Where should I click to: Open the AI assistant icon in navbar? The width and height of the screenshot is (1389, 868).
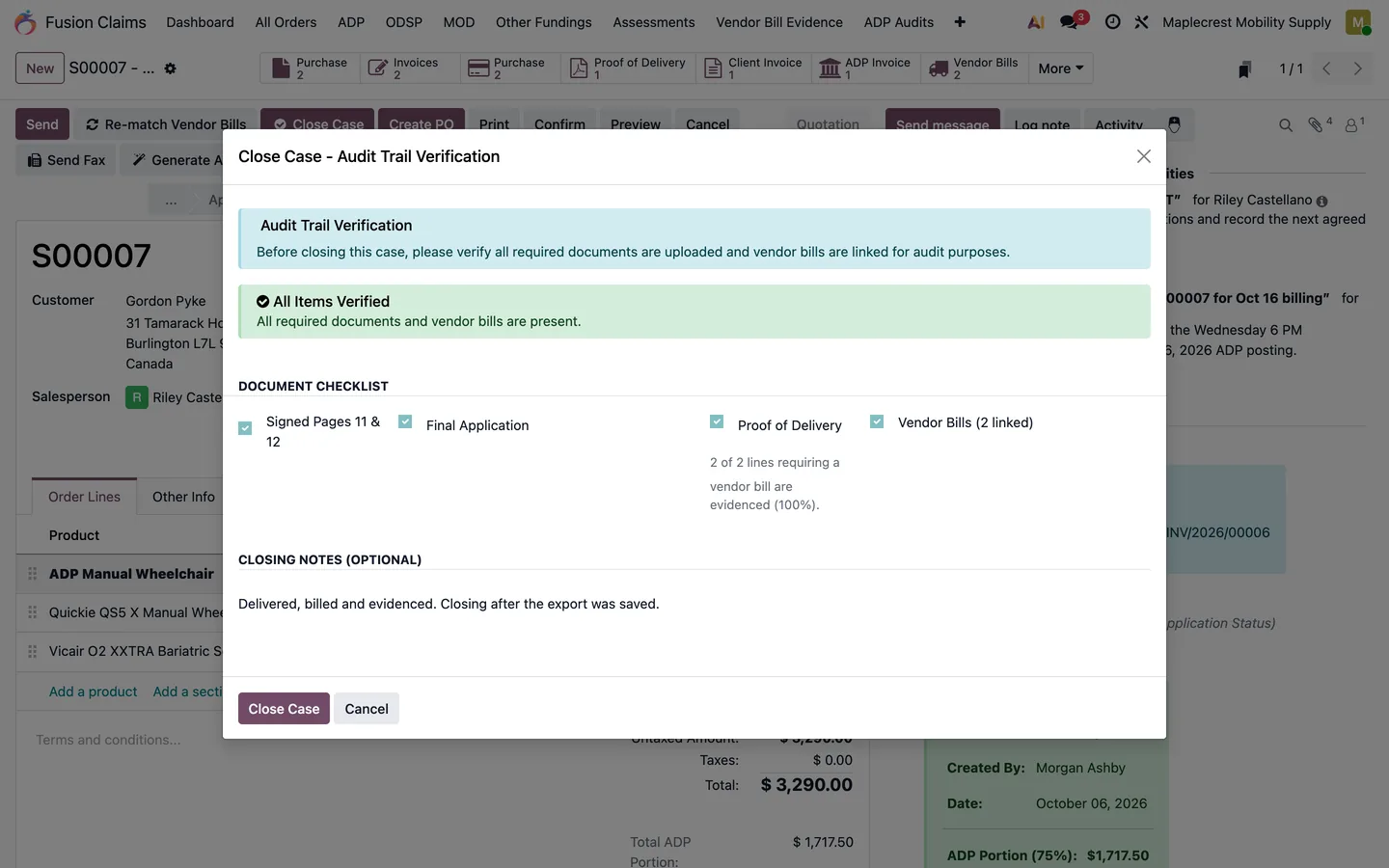(x=1036, y=22)
